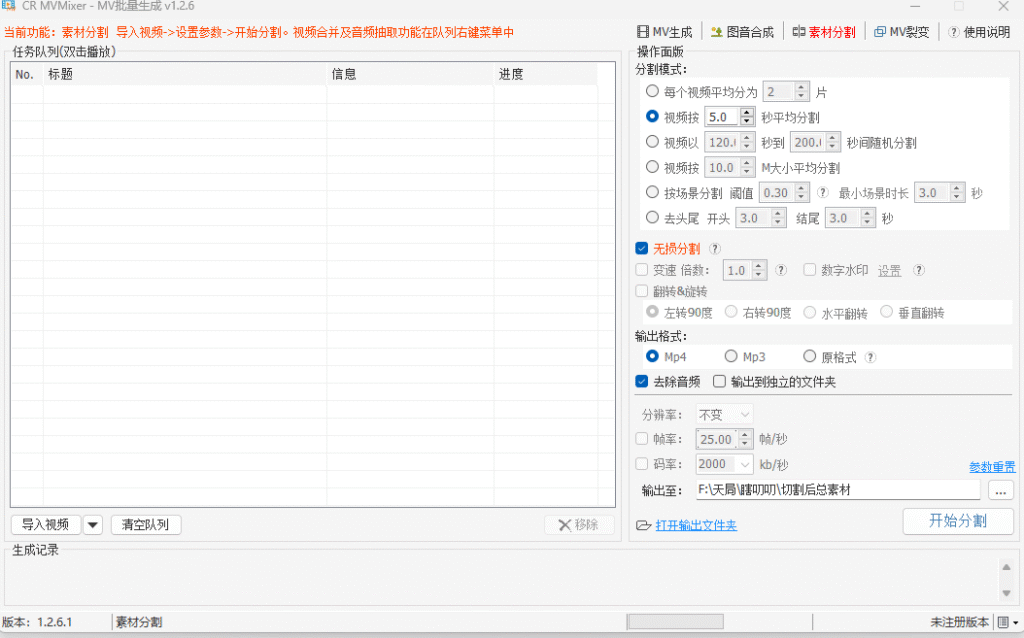
Task: Open the 码率 bitrate dropdown showing 2000
Action: tap(723, 463)
